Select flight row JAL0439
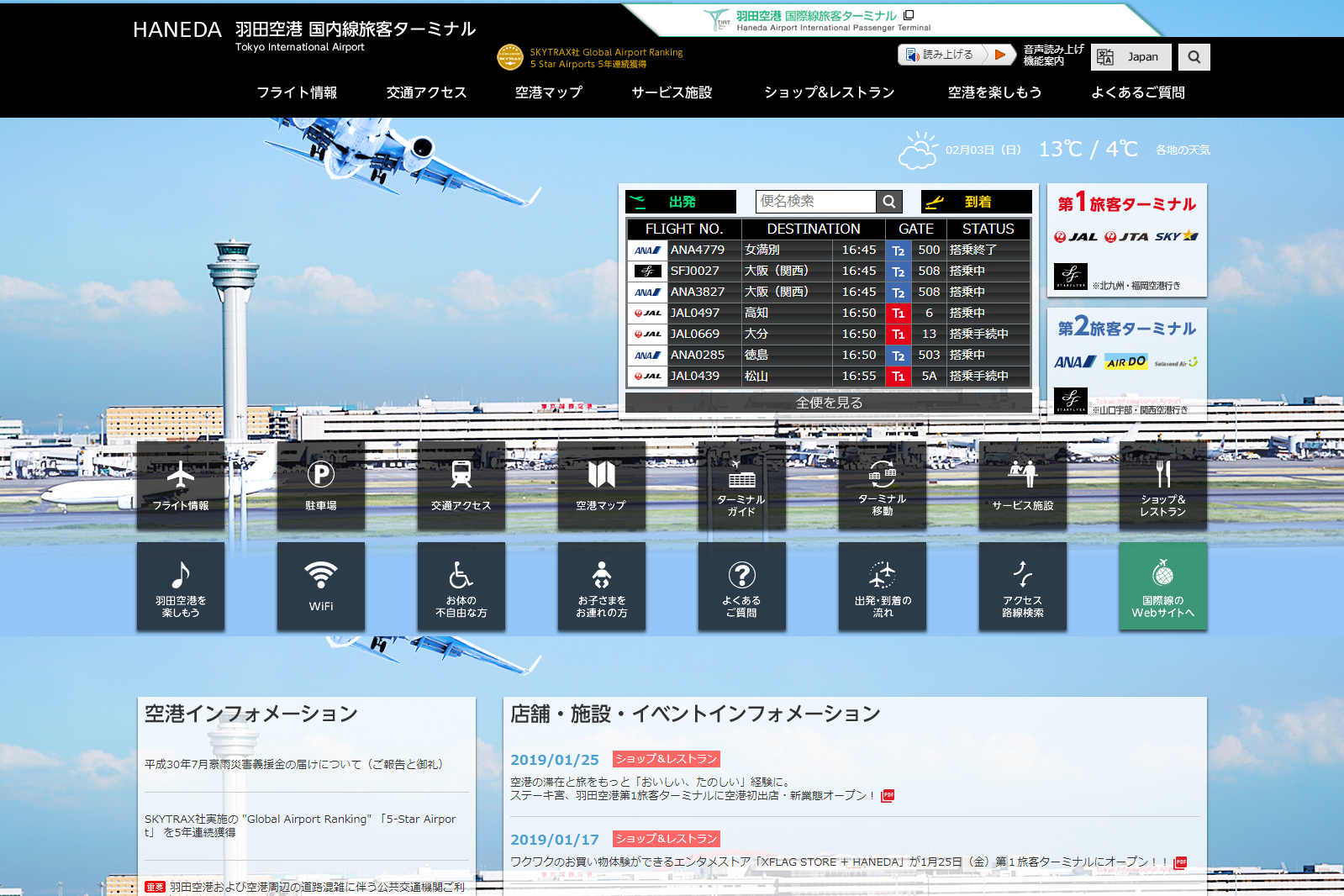 pos(829,376)
